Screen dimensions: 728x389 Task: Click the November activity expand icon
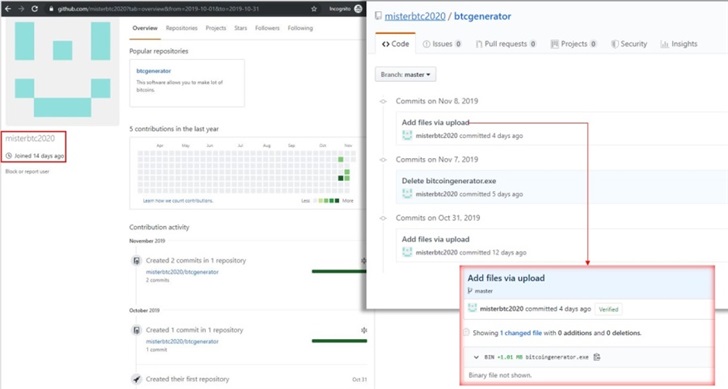click(x=364, y=260)
